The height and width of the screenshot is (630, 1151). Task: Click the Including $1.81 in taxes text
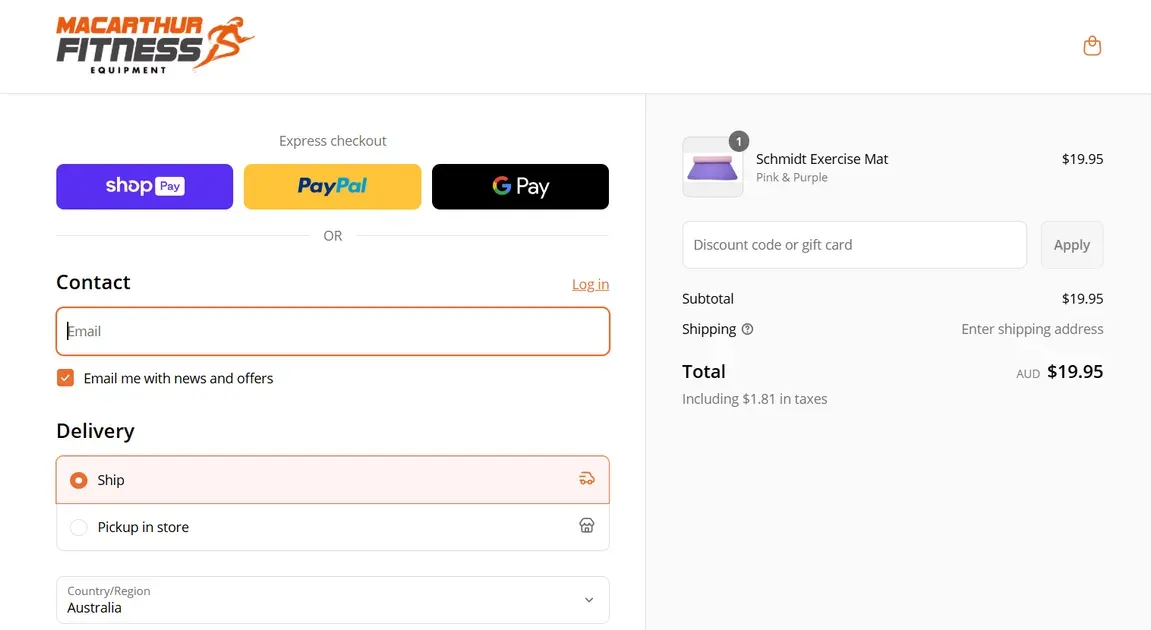[x=755, y=399]
